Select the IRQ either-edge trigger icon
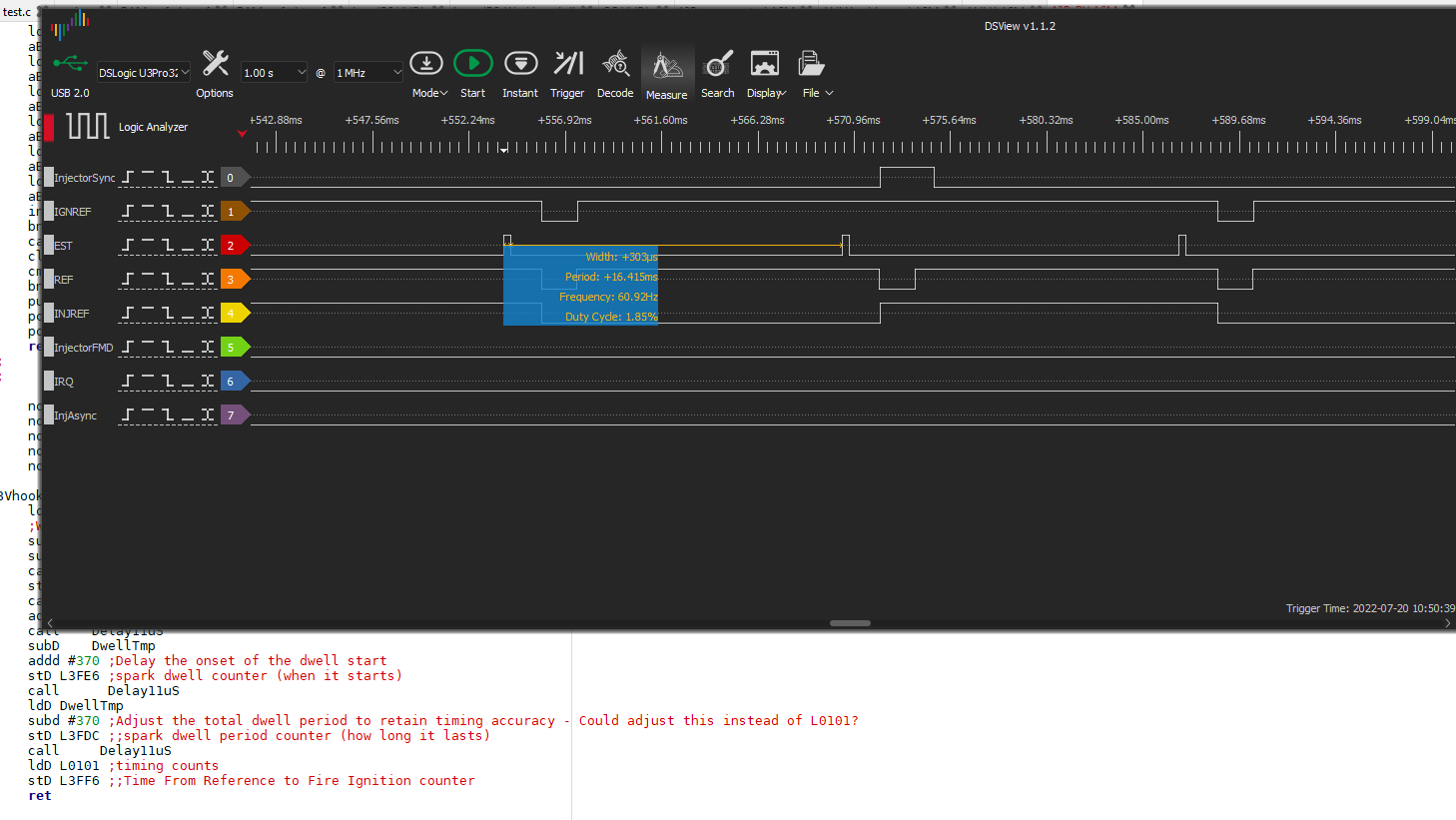1456x820 pixels. [208, 381]
